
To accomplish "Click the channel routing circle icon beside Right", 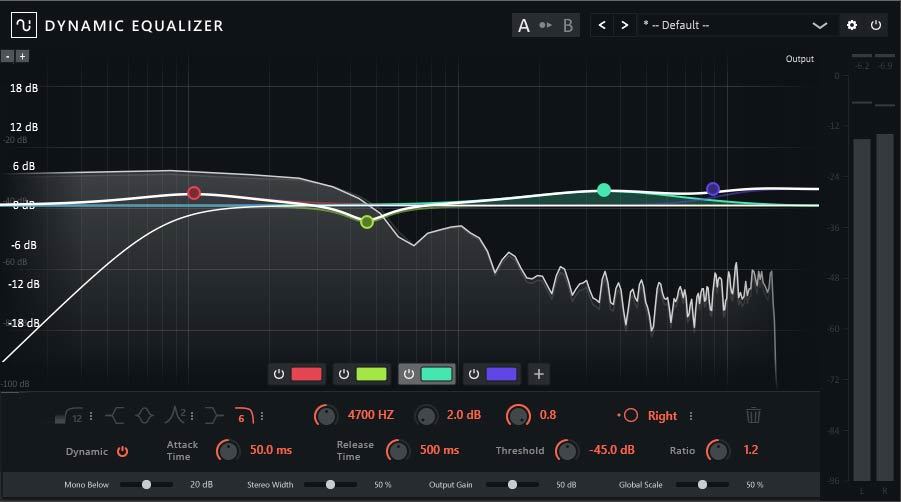I will click(x=630, y=415).
